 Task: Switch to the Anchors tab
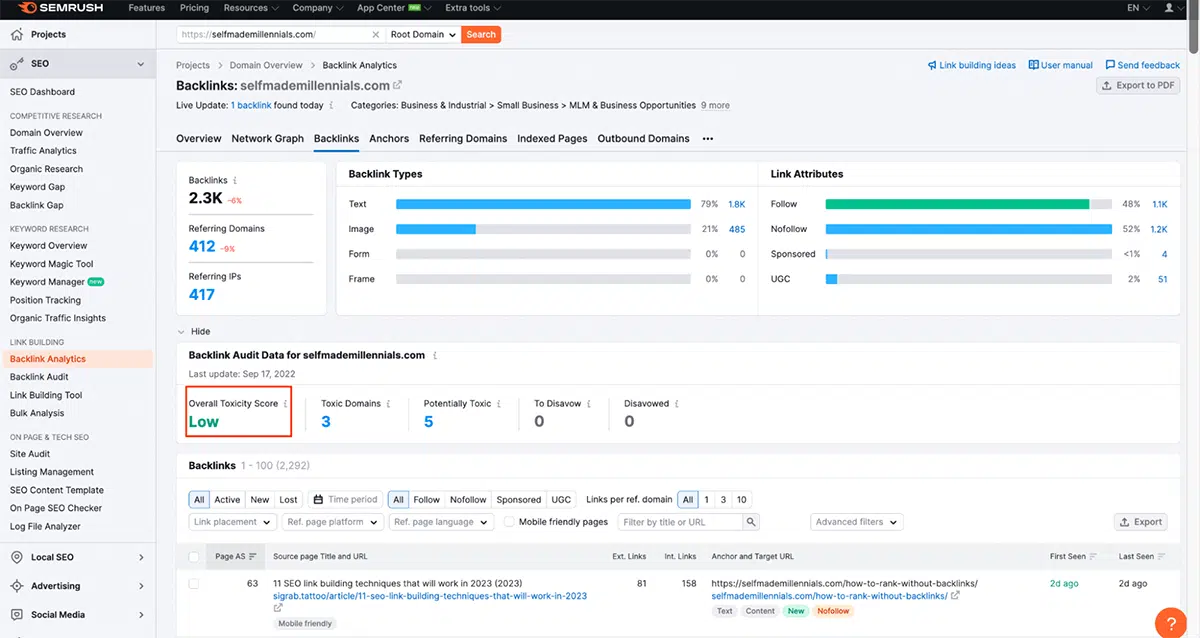click(389, 139)
